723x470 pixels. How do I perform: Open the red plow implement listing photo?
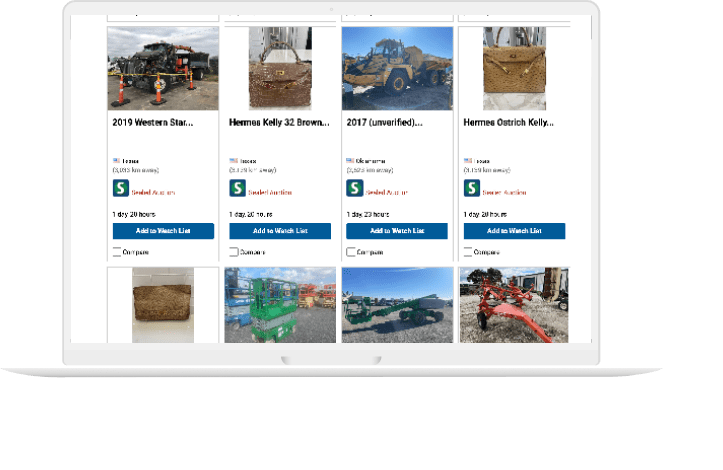coord(514,305)
